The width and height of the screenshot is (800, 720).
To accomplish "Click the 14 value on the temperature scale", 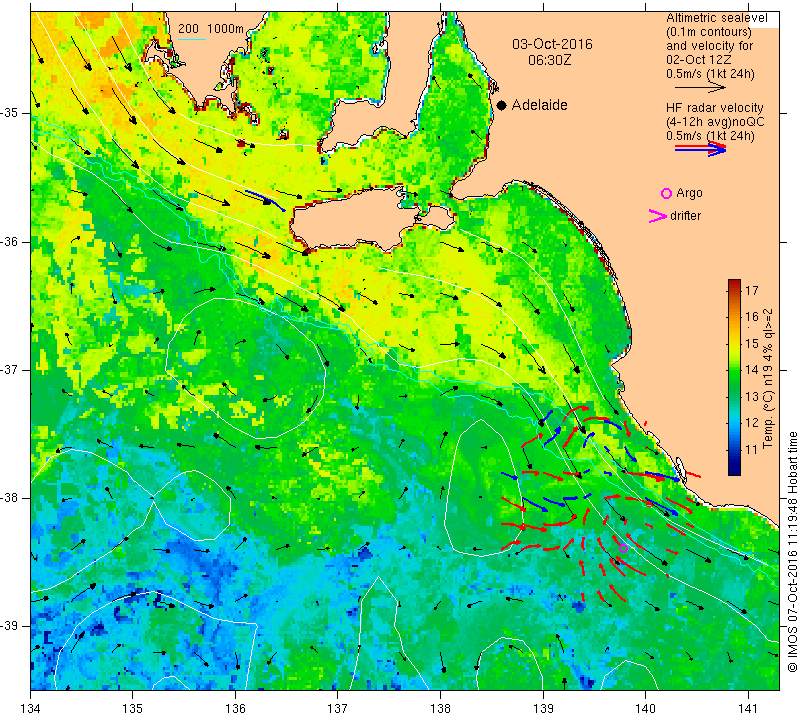I will [752, 370].
